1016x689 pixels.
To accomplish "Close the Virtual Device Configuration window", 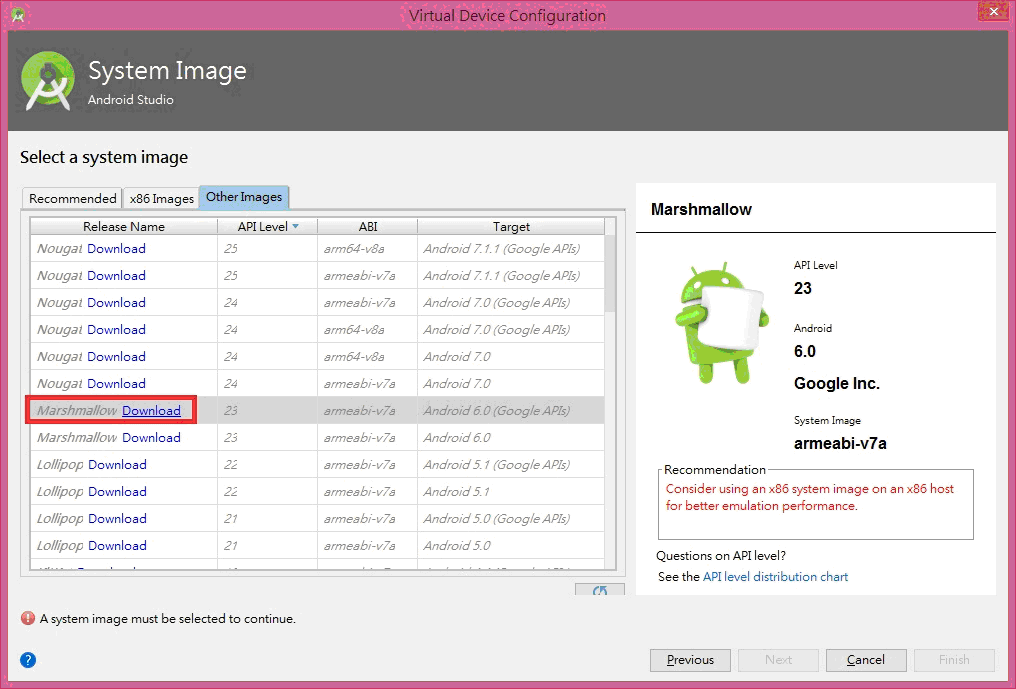I will click(993, 12).
